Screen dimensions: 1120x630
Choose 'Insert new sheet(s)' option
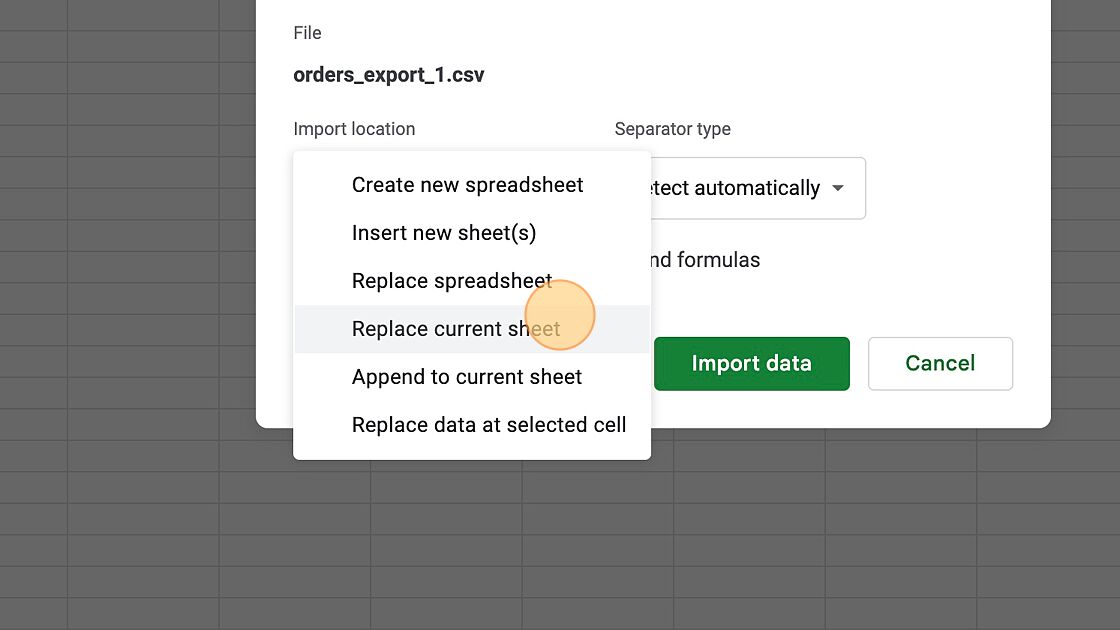coord(444,233)
